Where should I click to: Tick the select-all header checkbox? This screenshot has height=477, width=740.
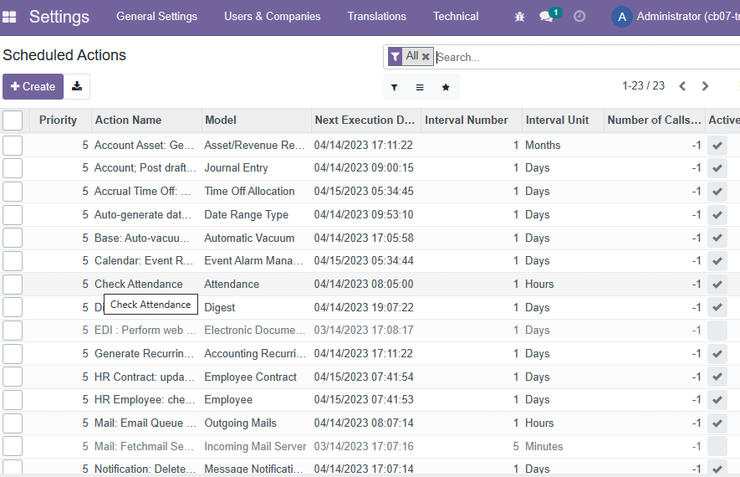(x=13, y=120)
